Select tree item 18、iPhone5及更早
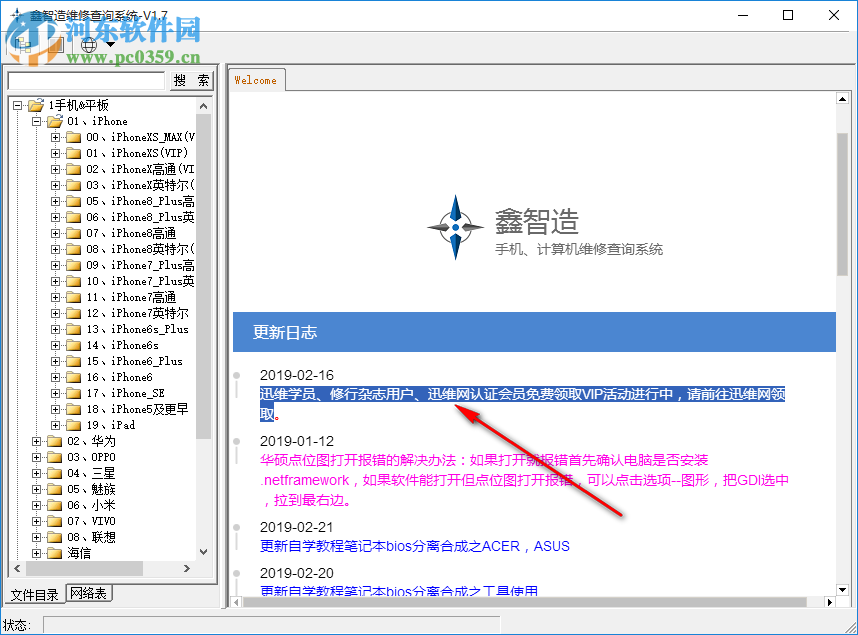The image size is (858, 635). (x=137, y=409)
